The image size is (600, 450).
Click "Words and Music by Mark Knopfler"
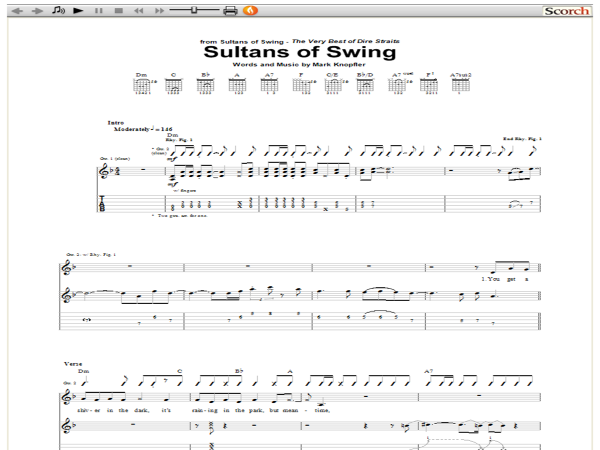pos(299,64)
